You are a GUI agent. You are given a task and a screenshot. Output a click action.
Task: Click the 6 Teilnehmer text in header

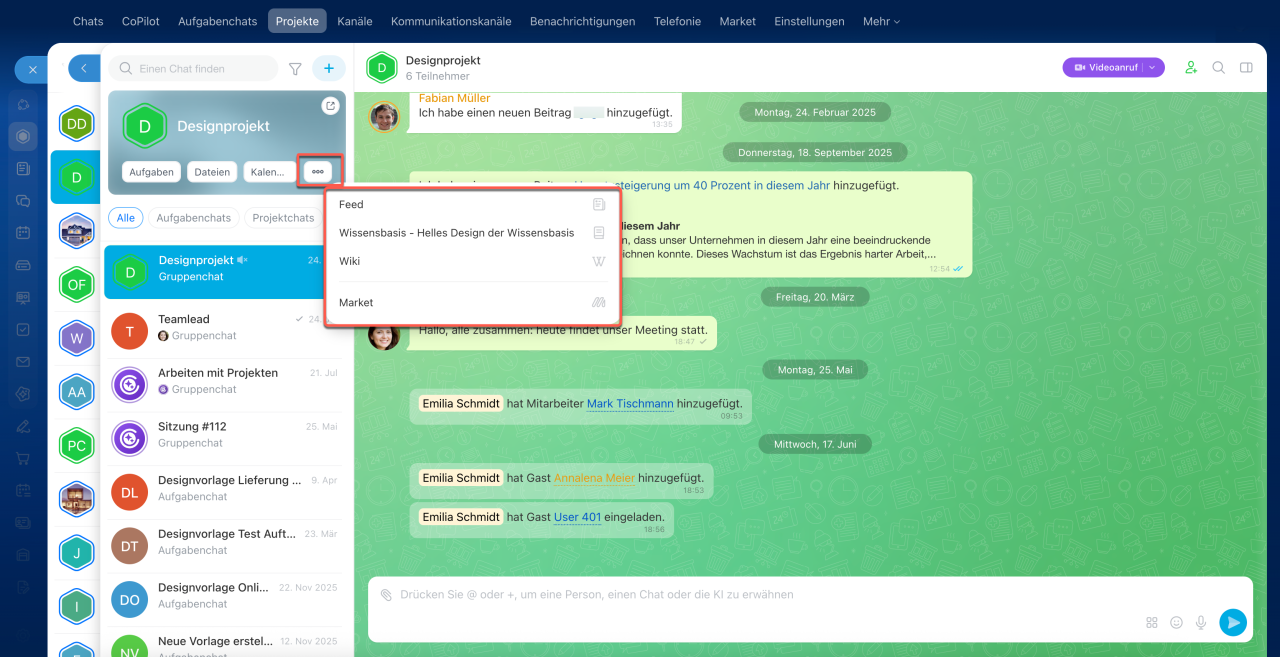coord(437,76)
